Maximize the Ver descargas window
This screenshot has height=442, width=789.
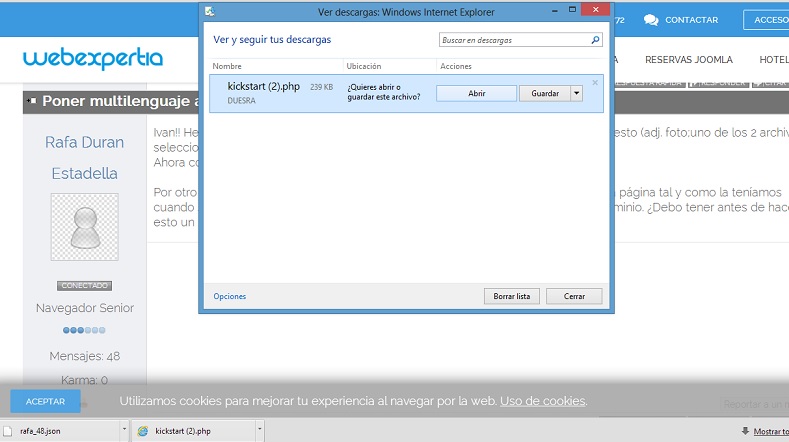(572, 10)
